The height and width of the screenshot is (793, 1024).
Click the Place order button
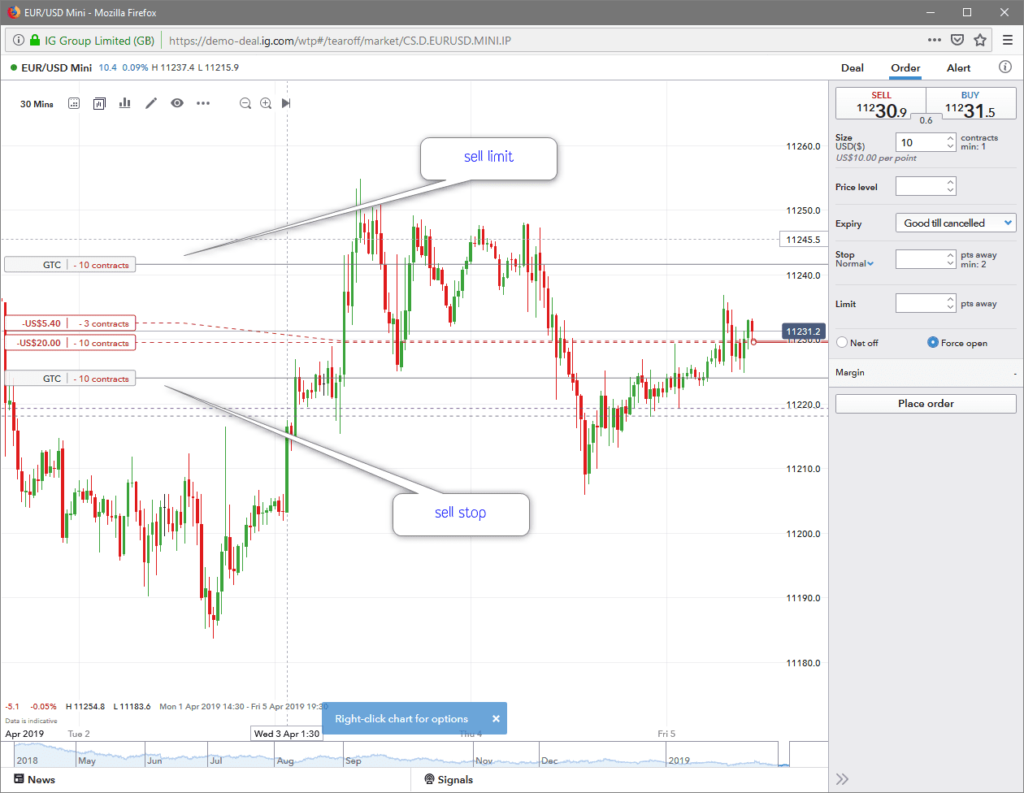point(925,403)
